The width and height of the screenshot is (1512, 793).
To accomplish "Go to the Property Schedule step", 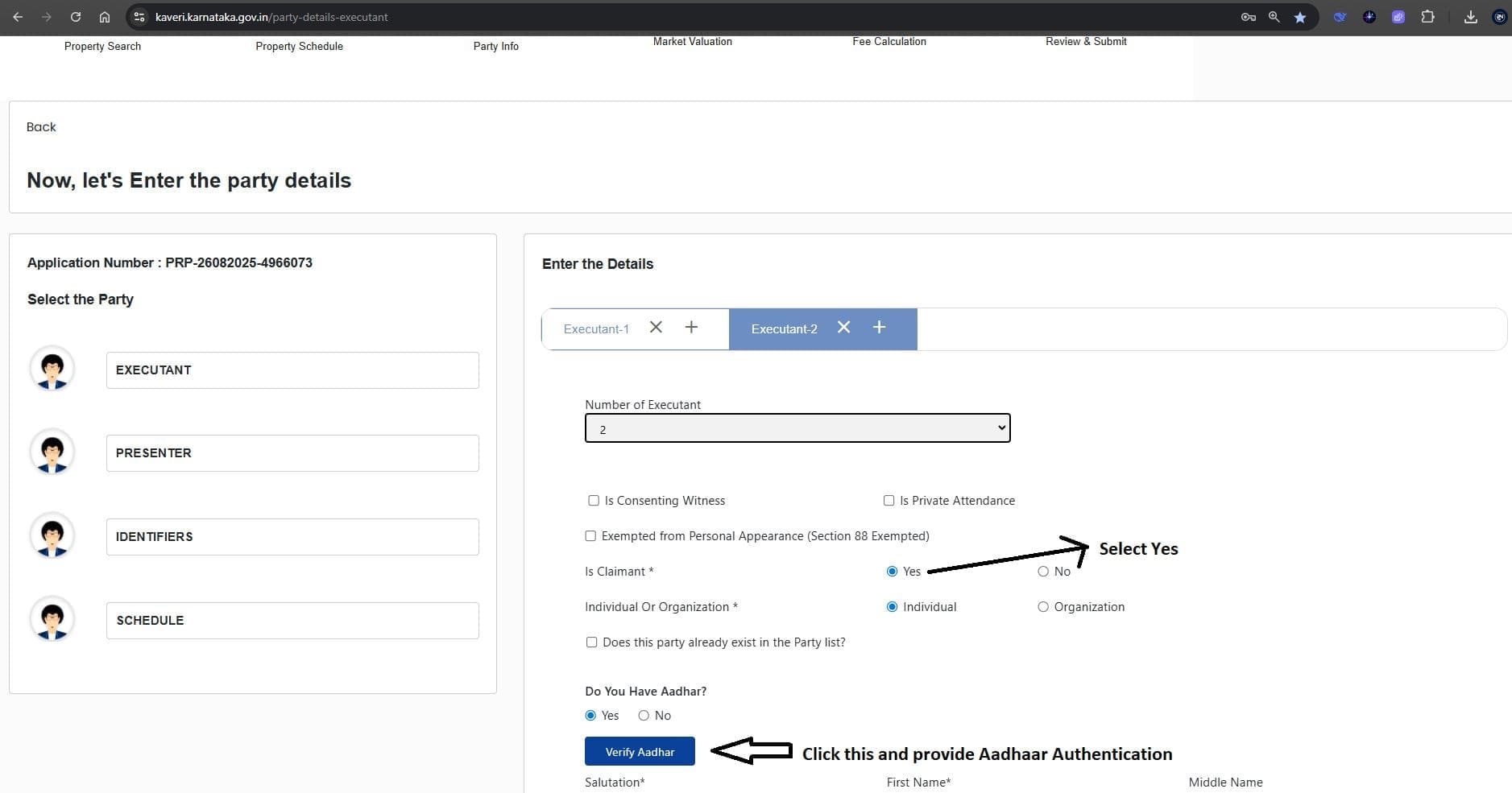I will pos(299,46).
